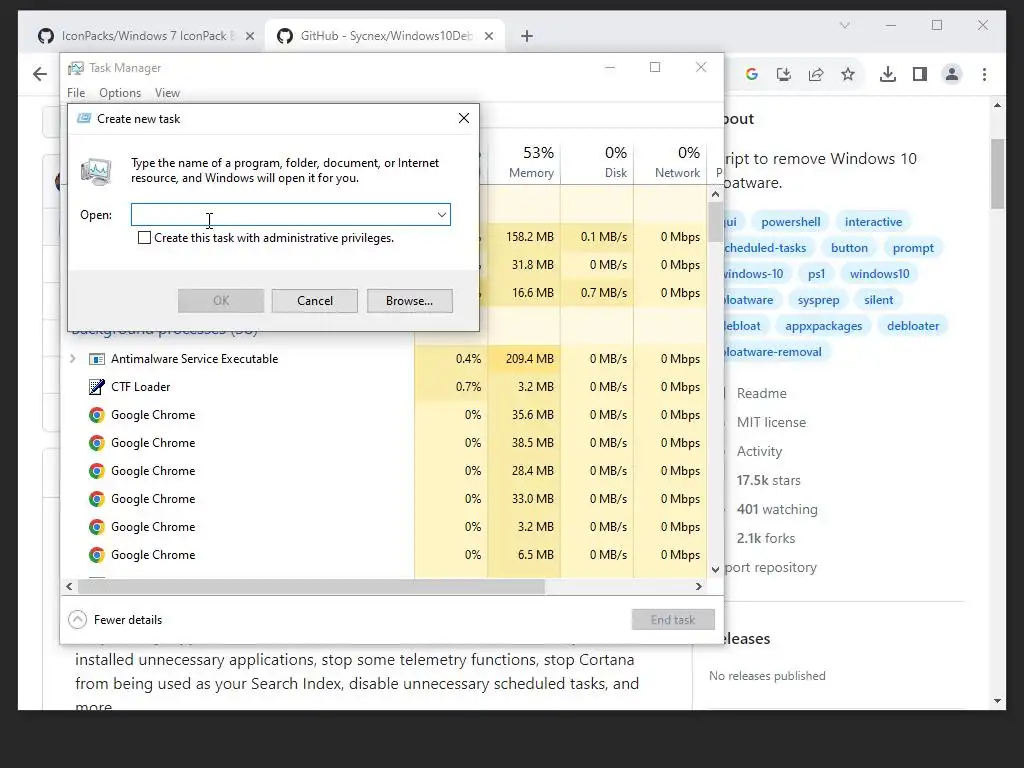
Task: Click the appxpackages topic tag
Action: [824, 326]
